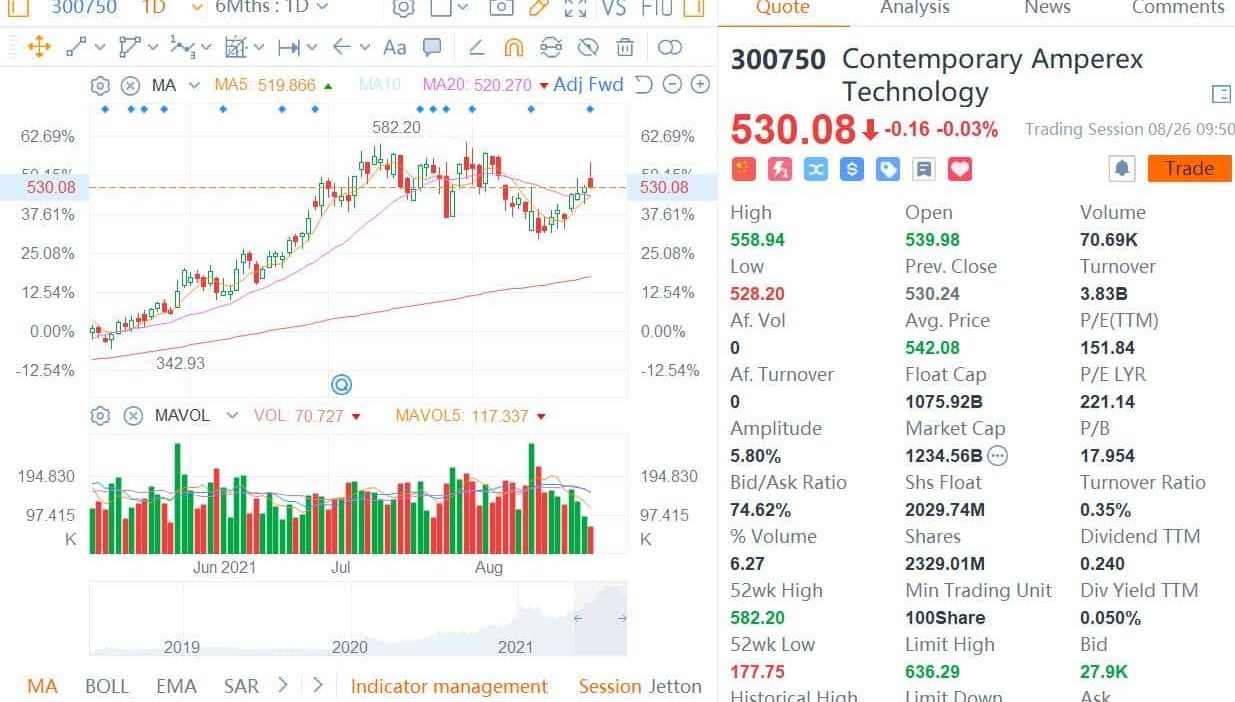
Task: Click the blue price tag icon
Action: coord(888,169)
